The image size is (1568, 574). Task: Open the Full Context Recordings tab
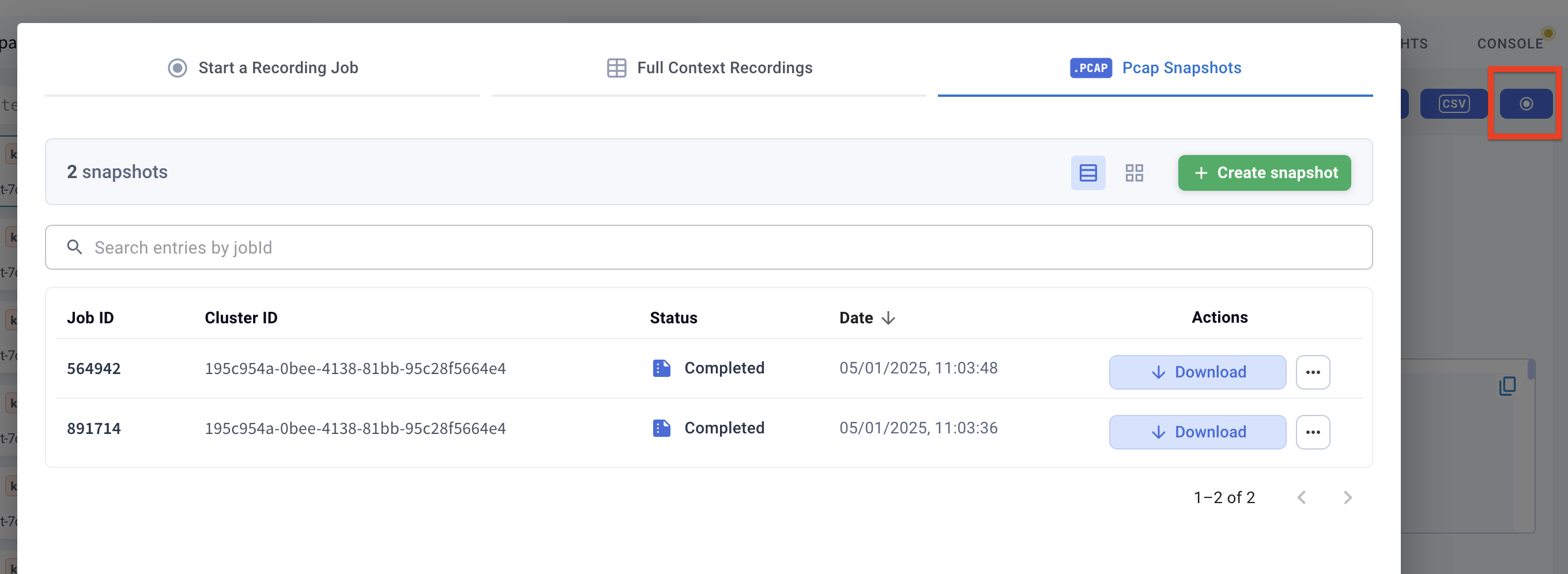pos(725,68)
